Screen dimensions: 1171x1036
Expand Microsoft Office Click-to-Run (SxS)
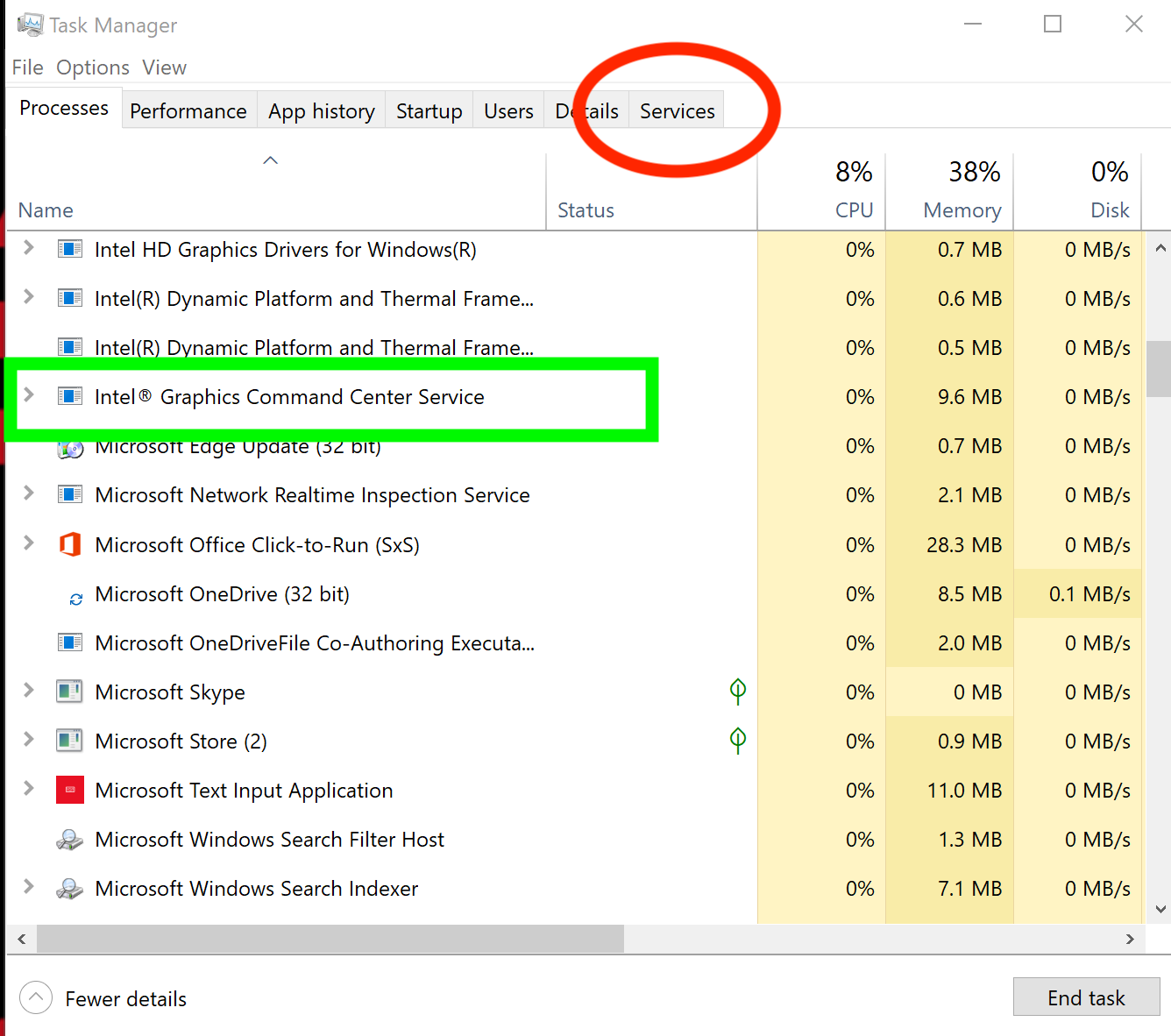pyautogui.click(x=29, y=543)
